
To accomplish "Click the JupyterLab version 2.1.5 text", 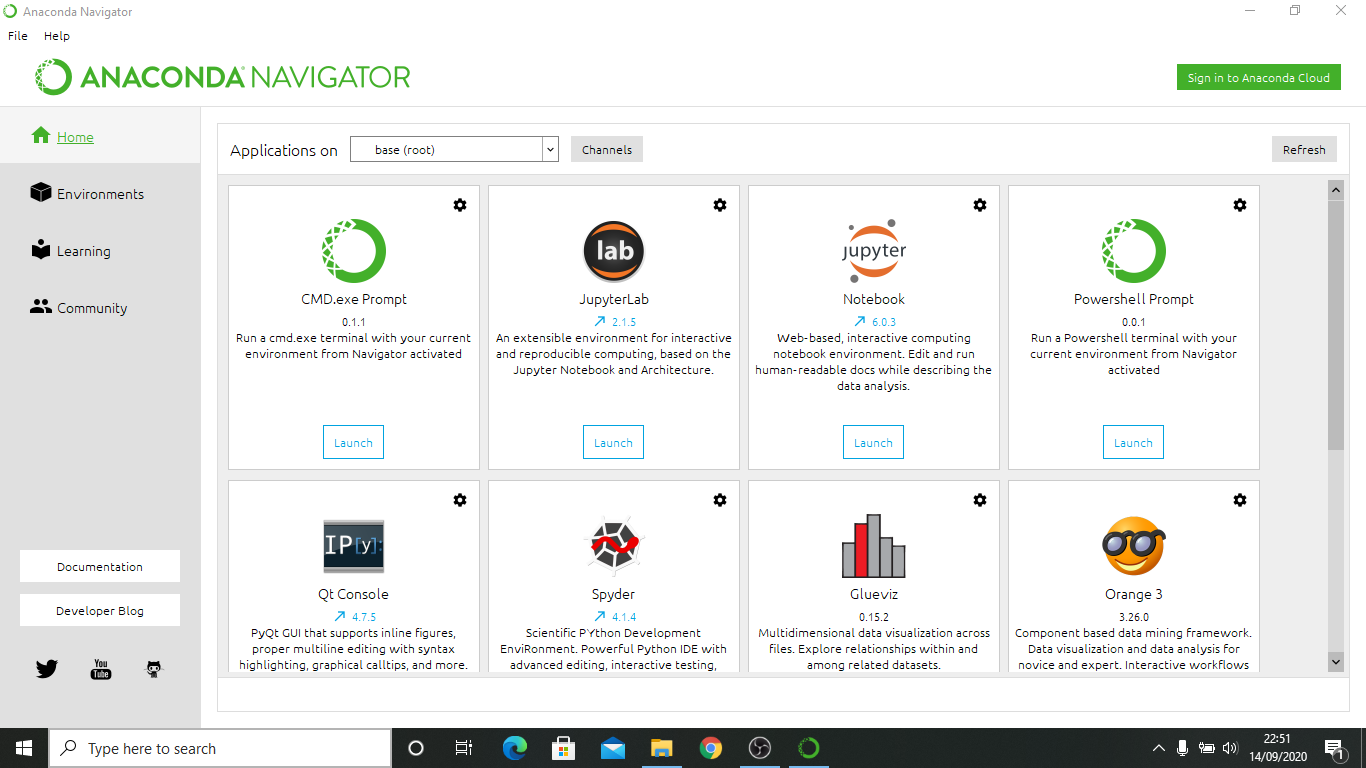I will [624, 322].
